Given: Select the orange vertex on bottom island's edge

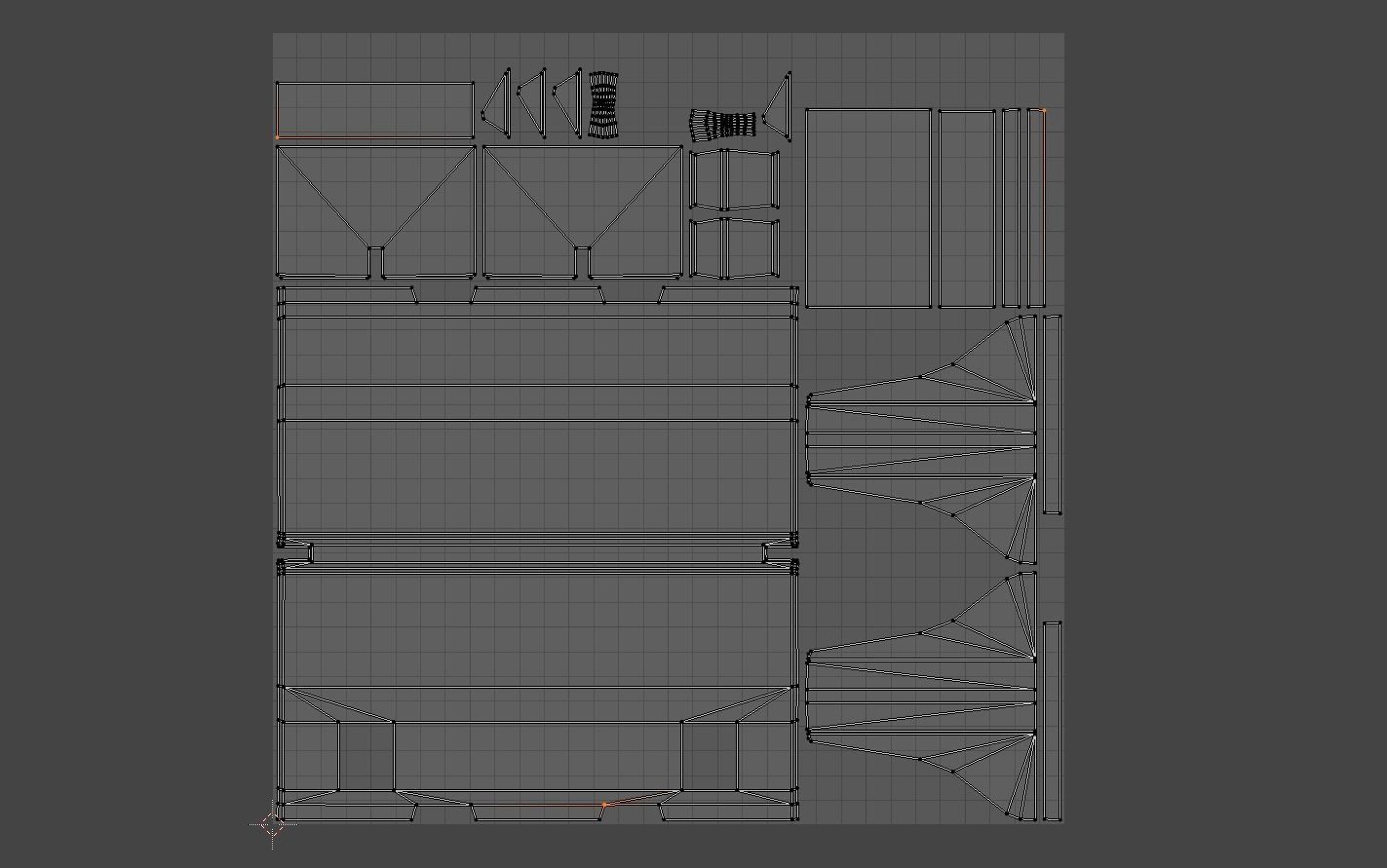Looking at the screenshot, I should pyautogui.click(x=604, y=805).
